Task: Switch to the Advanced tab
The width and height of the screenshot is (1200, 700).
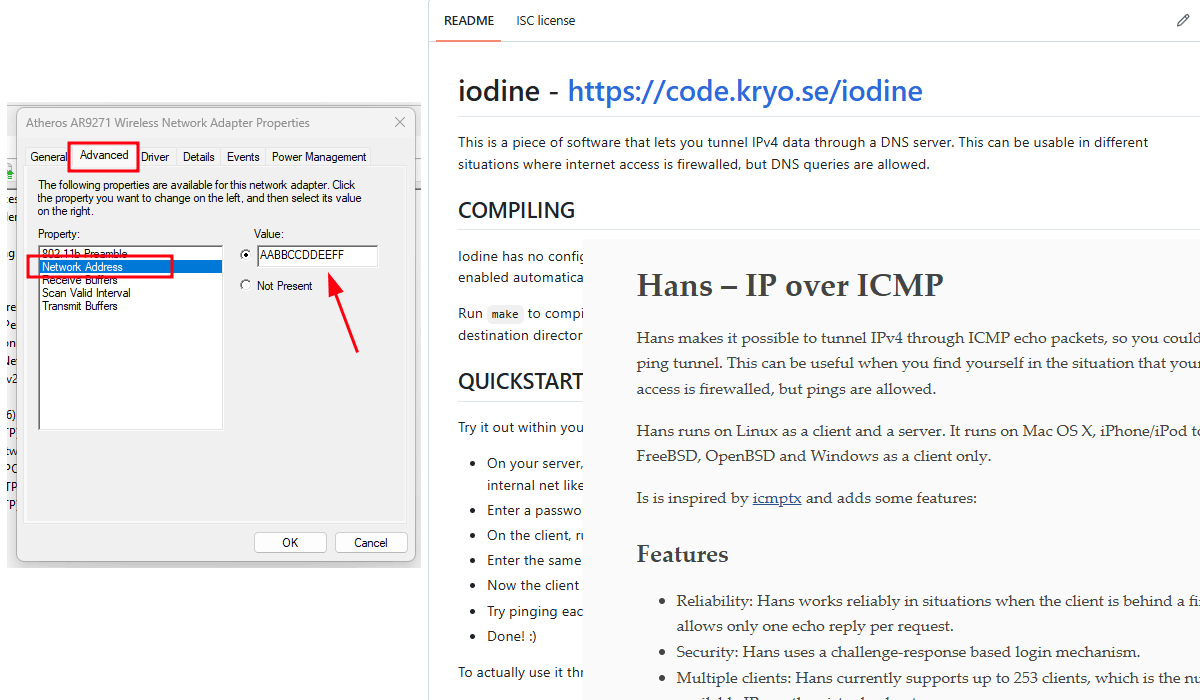Action: pyautogui.click(x=104, y=155)
